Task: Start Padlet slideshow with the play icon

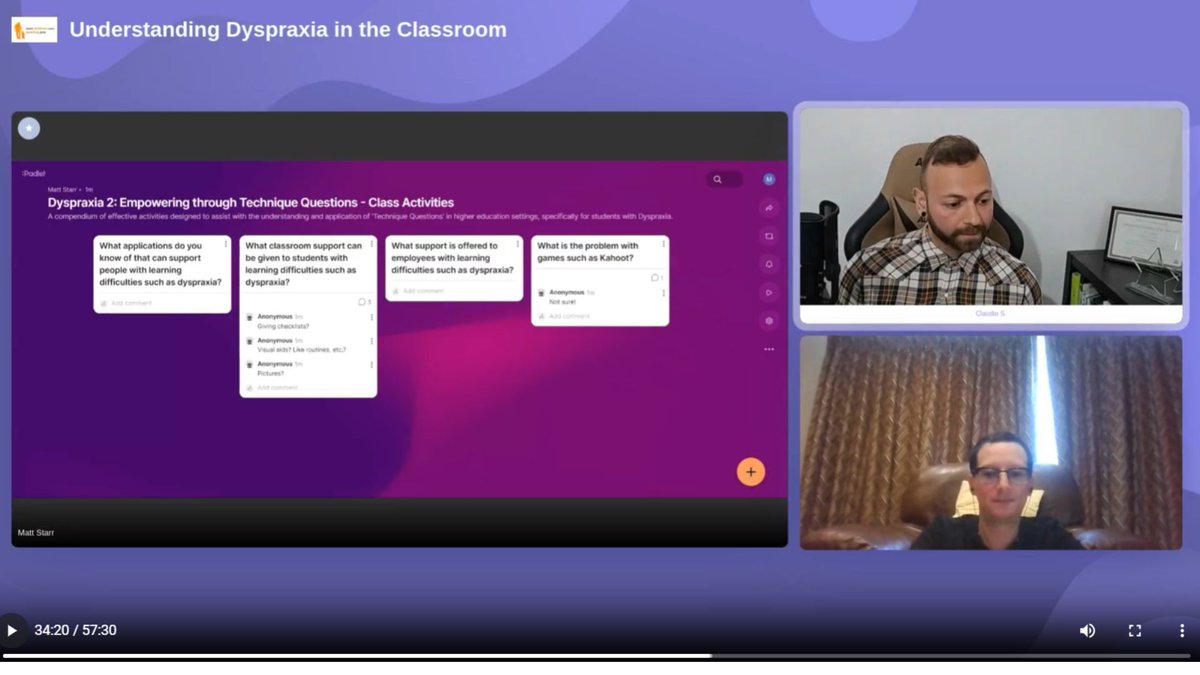Action: coord(769,292)
